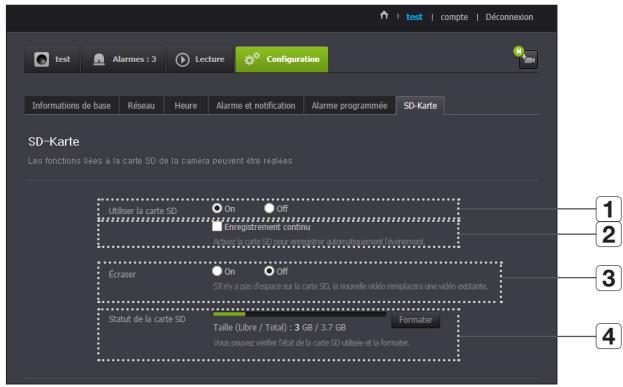Screen dimensions: 623x387
Task: Click the Utiliser la carte SD label
Action: pos(143,211)
